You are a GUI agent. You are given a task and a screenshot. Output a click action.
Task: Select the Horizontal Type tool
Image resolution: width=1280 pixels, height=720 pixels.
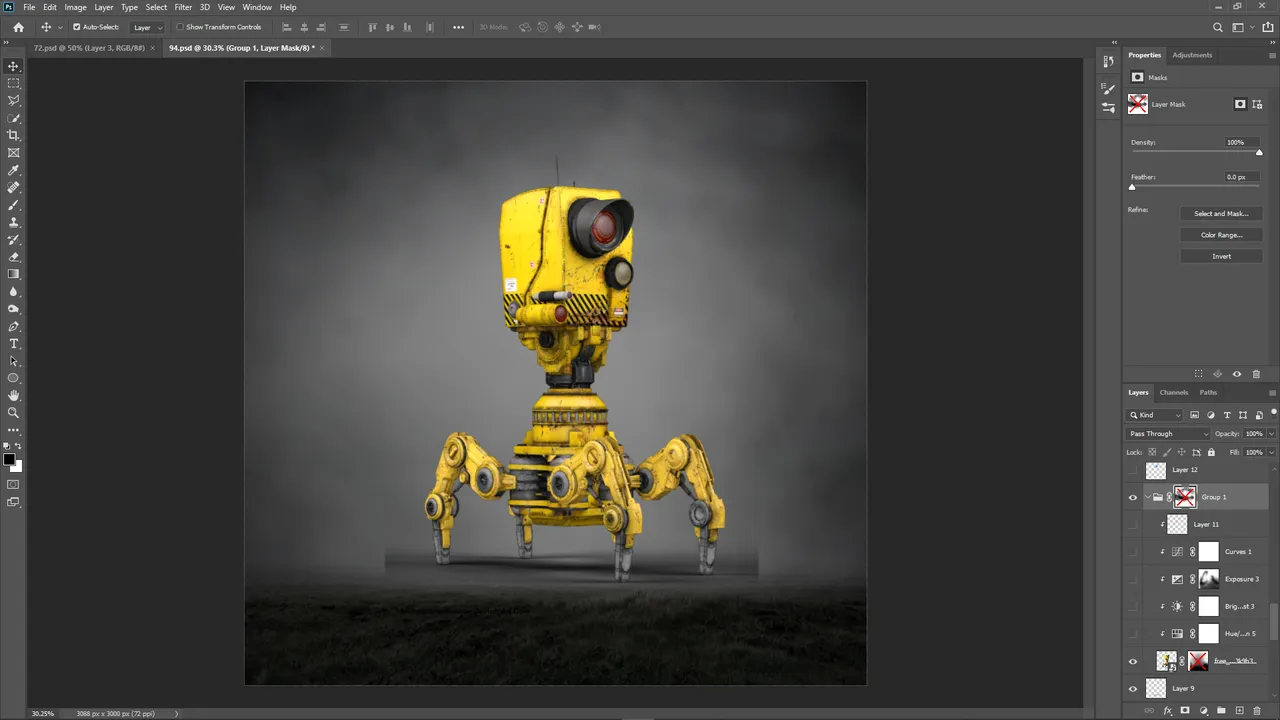[x=13, y=344]
